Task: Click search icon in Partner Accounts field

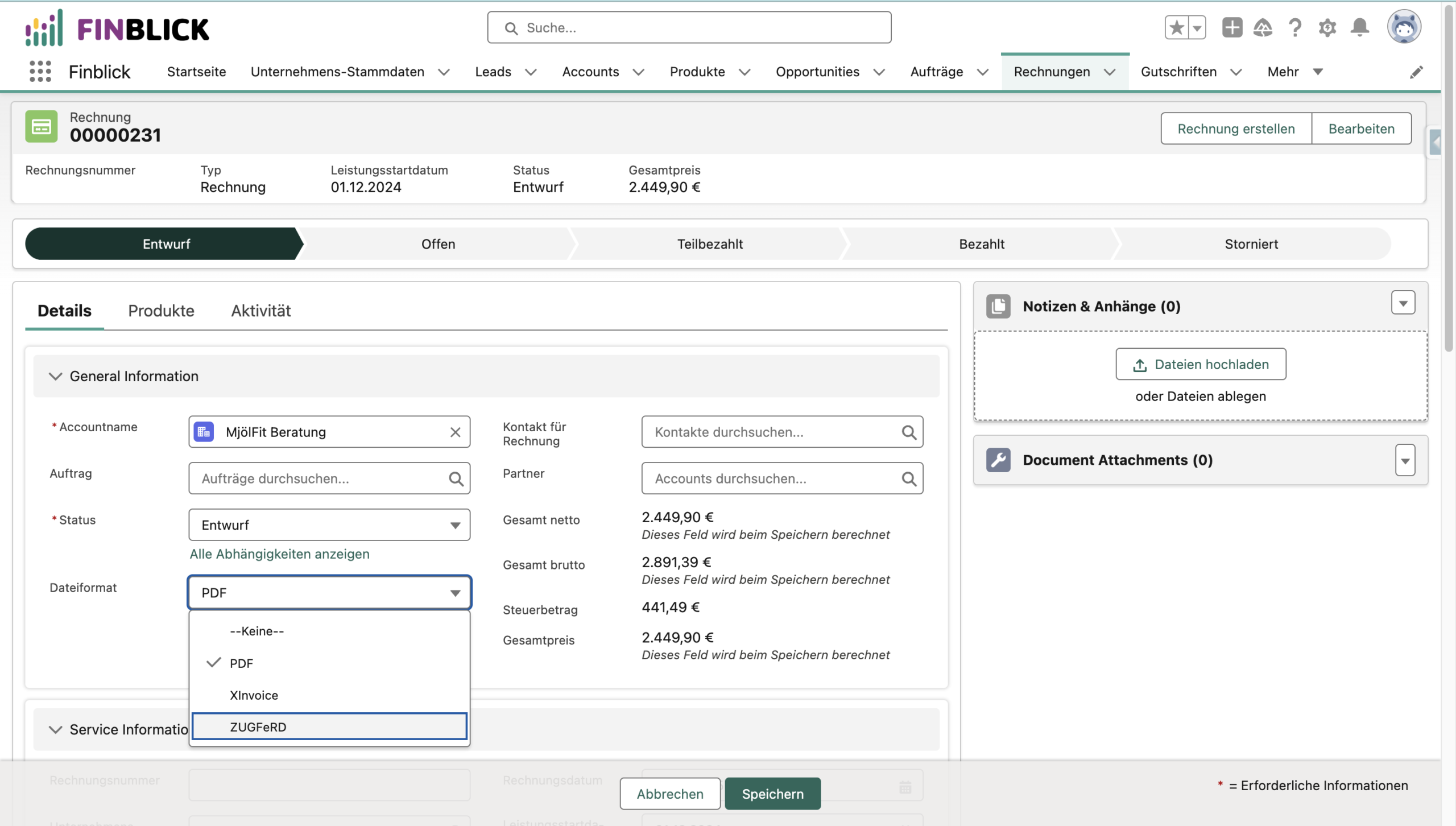Action: pyautogui.click(x=909, y=479)
